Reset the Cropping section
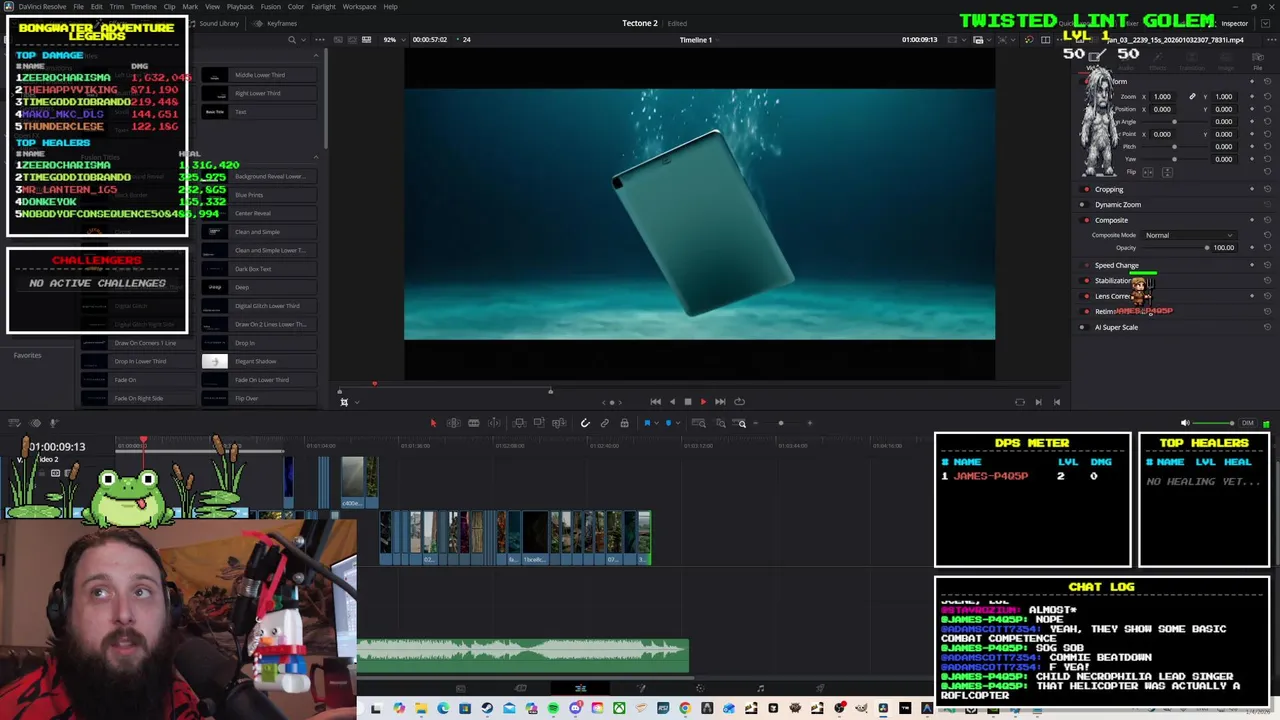Screen dimensions: 1280x720 [1267, 189]
